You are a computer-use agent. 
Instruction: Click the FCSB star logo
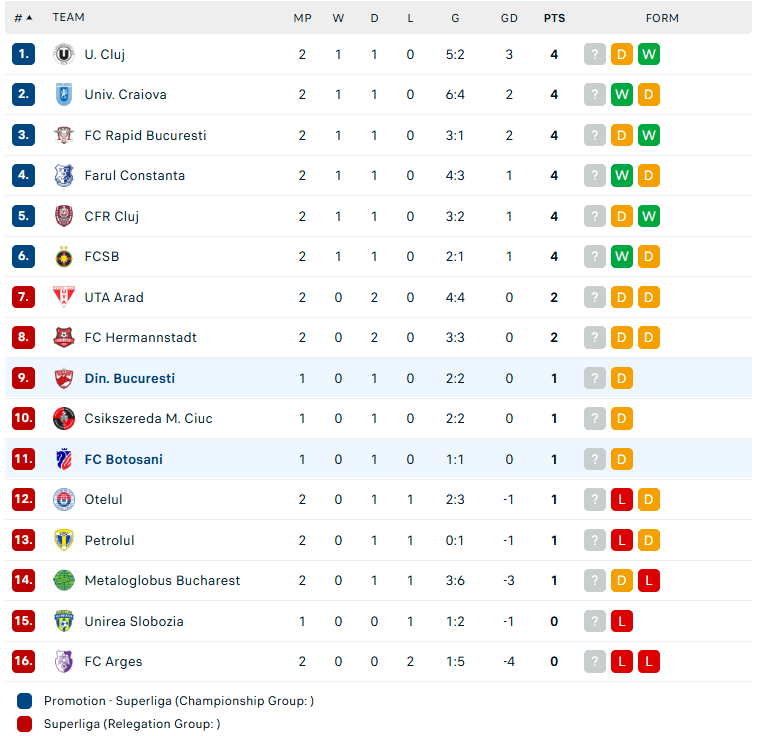(x=63, y=257)
